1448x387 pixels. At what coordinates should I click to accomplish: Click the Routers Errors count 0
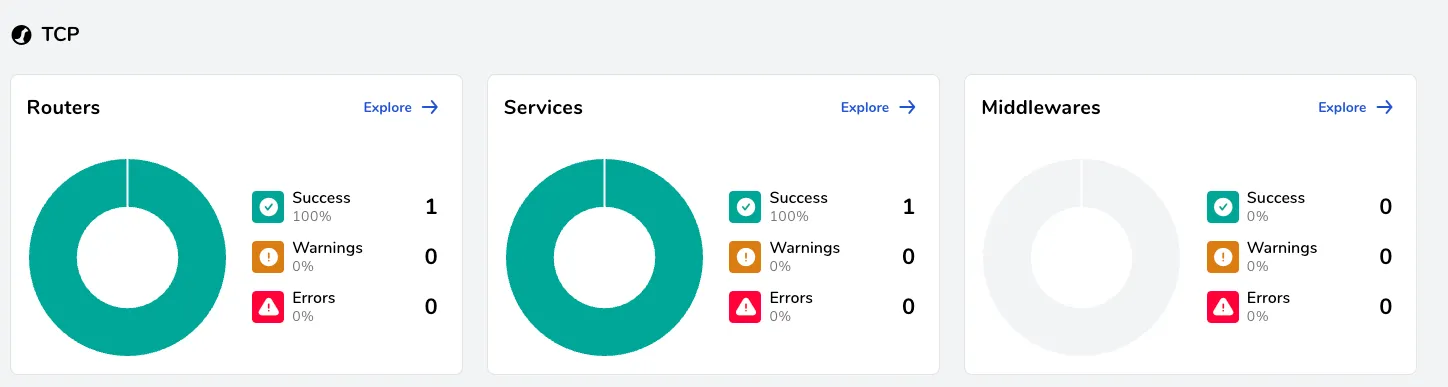[x=431, y=307]
